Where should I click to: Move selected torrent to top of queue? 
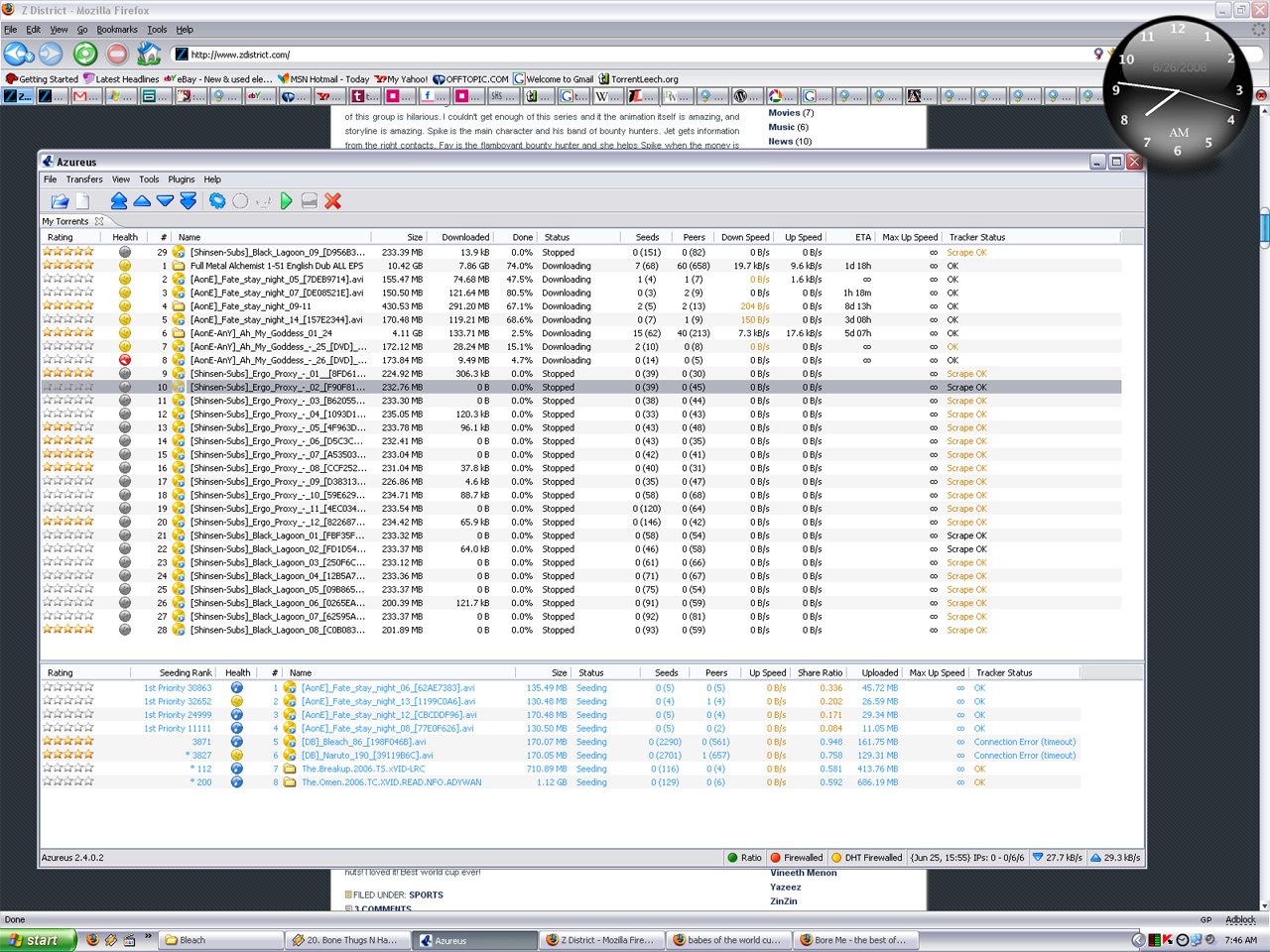pos(119,201)
